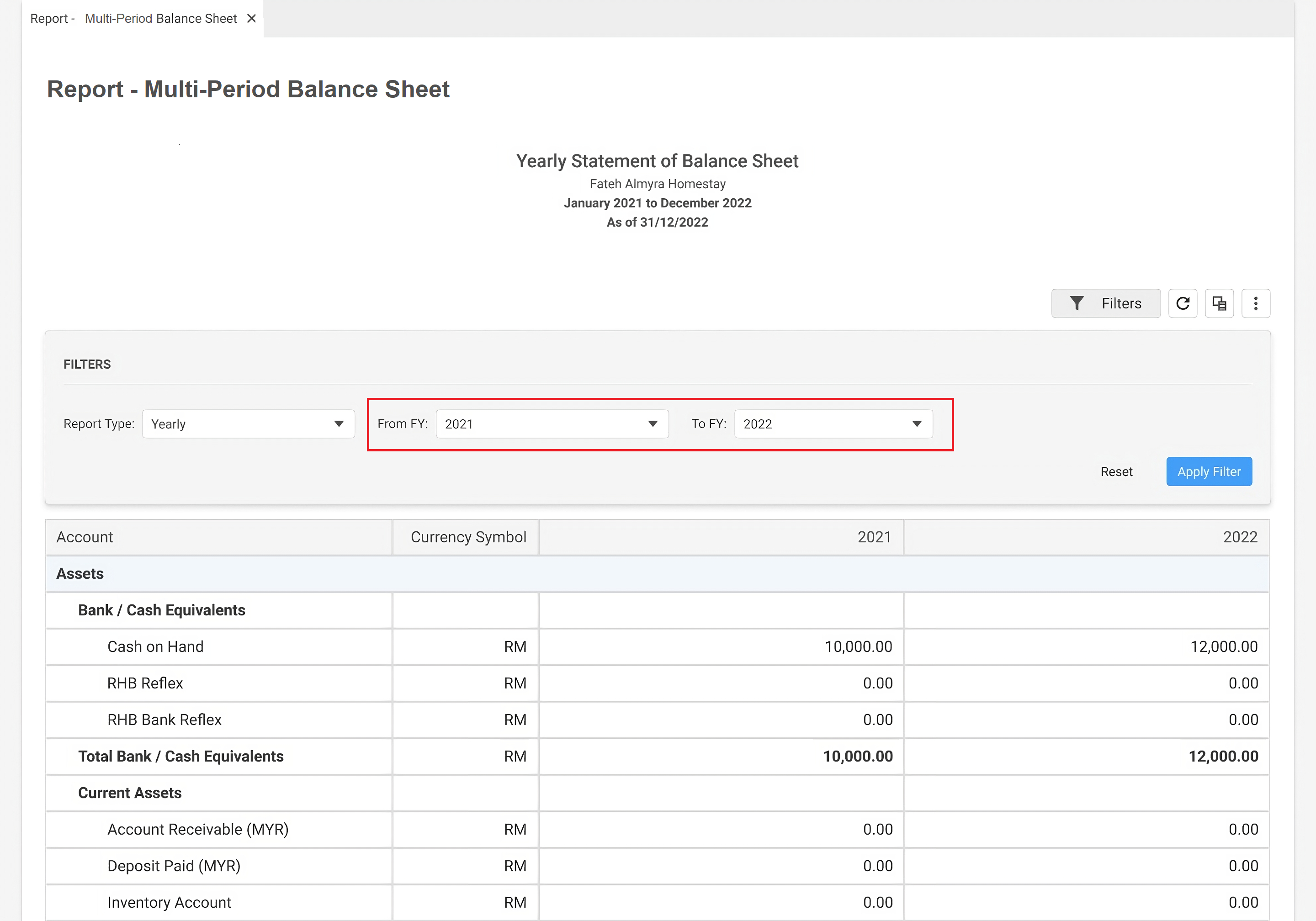1316x921 pixels.
Task: Click the refresh report icon
Action: coord(1183,303)
